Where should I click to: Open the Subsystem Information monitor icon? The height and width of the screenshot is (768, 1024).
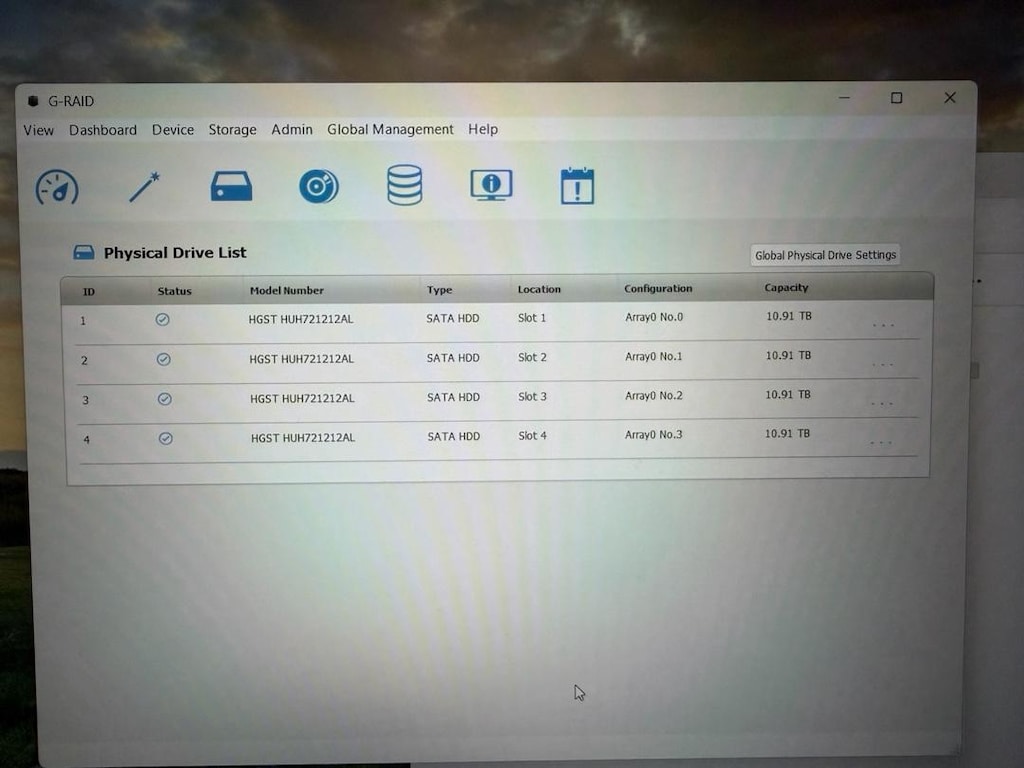[491, 185]
